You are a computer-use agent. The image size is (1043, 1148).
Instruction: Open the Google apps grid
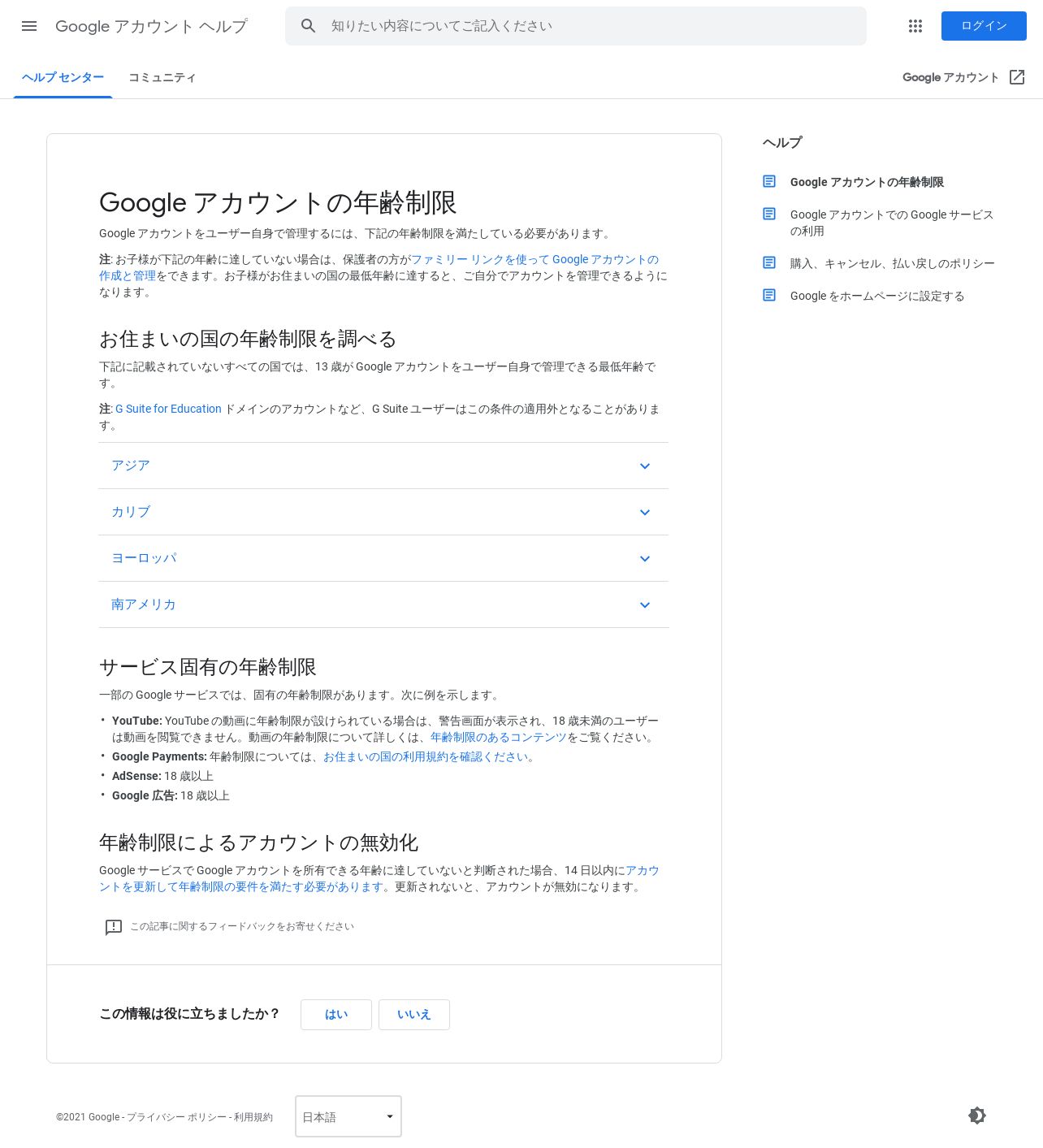(915, 26)
